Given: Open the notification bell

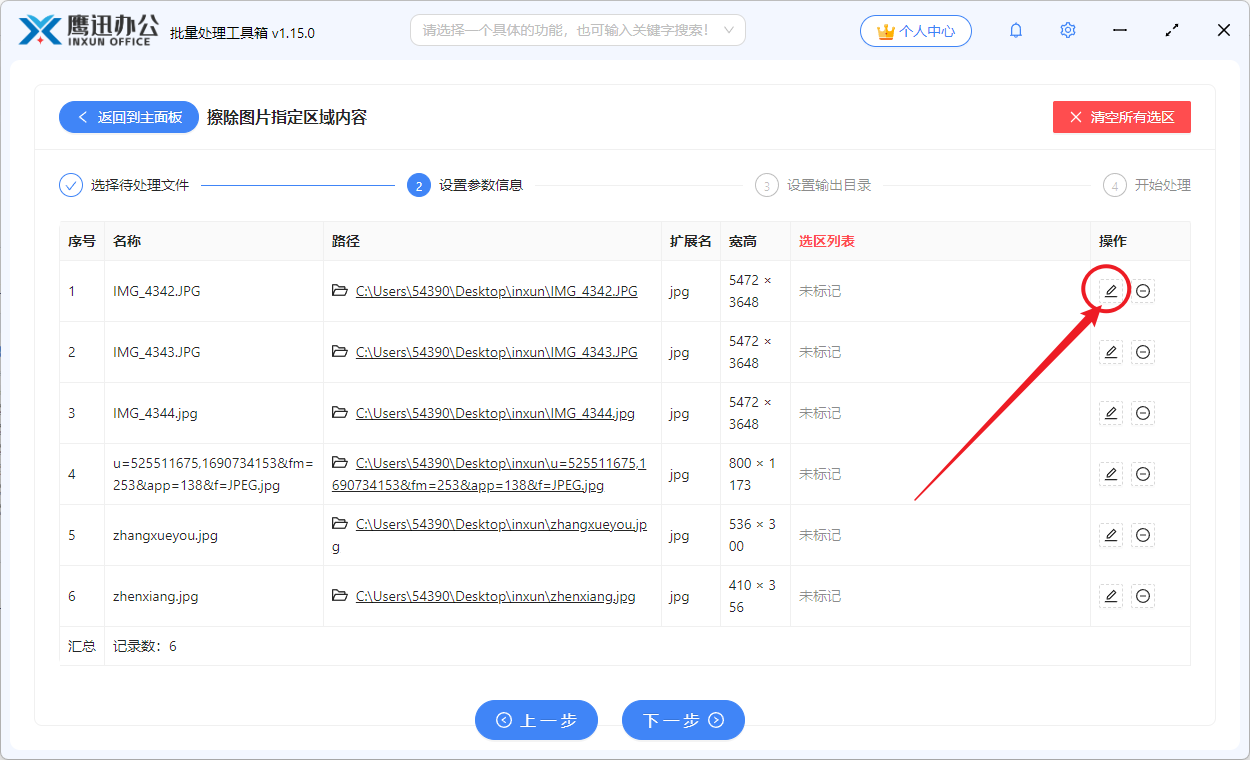Looking at the screenshot, I should (1015, 30).
